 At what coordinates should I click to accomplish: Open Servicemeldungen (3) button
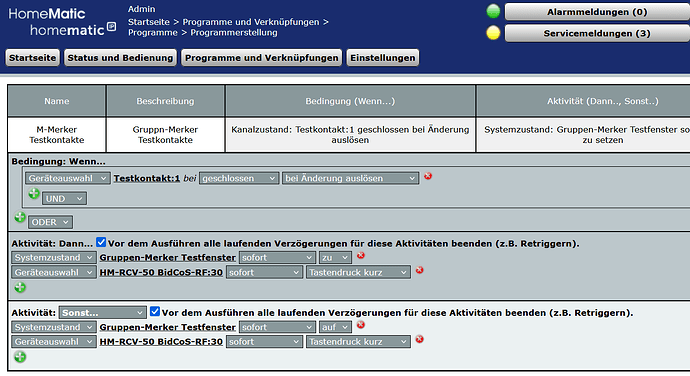point(597,33)
